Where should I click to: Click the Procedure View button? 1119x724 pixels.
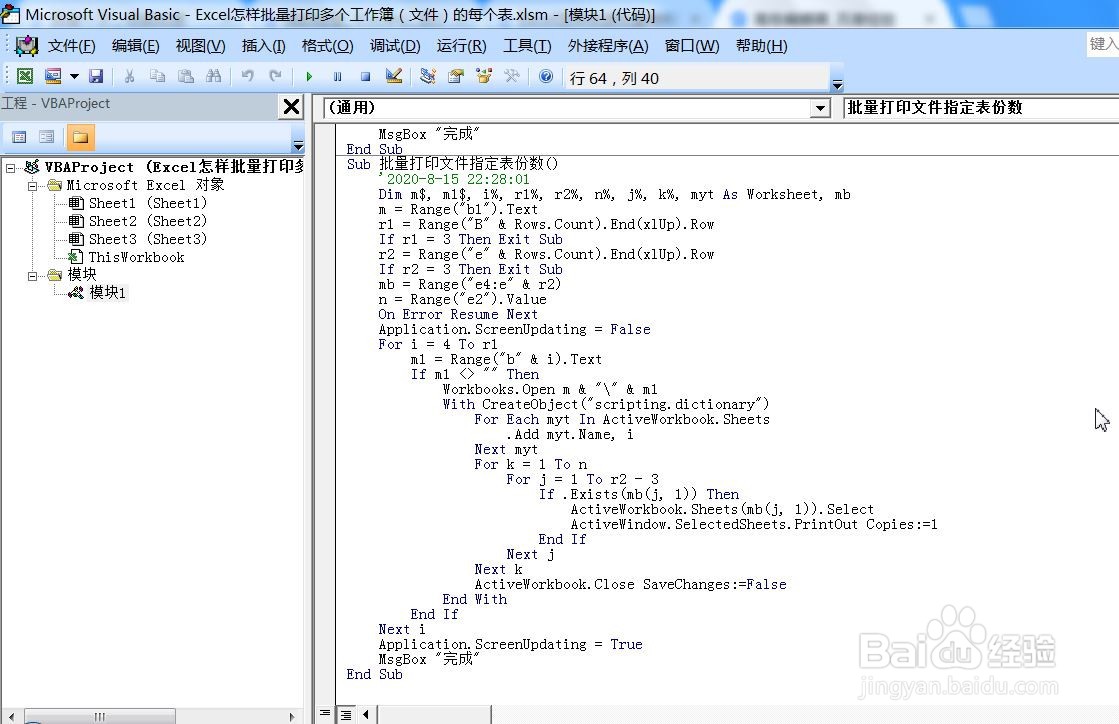[x=325, y=713]
